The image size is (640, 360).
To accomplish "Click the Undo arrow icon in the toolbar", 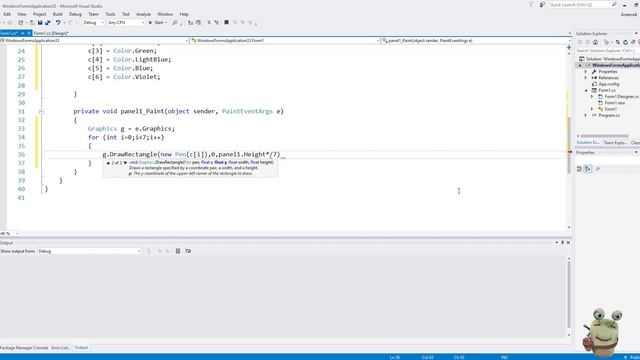I will [58, 23].
